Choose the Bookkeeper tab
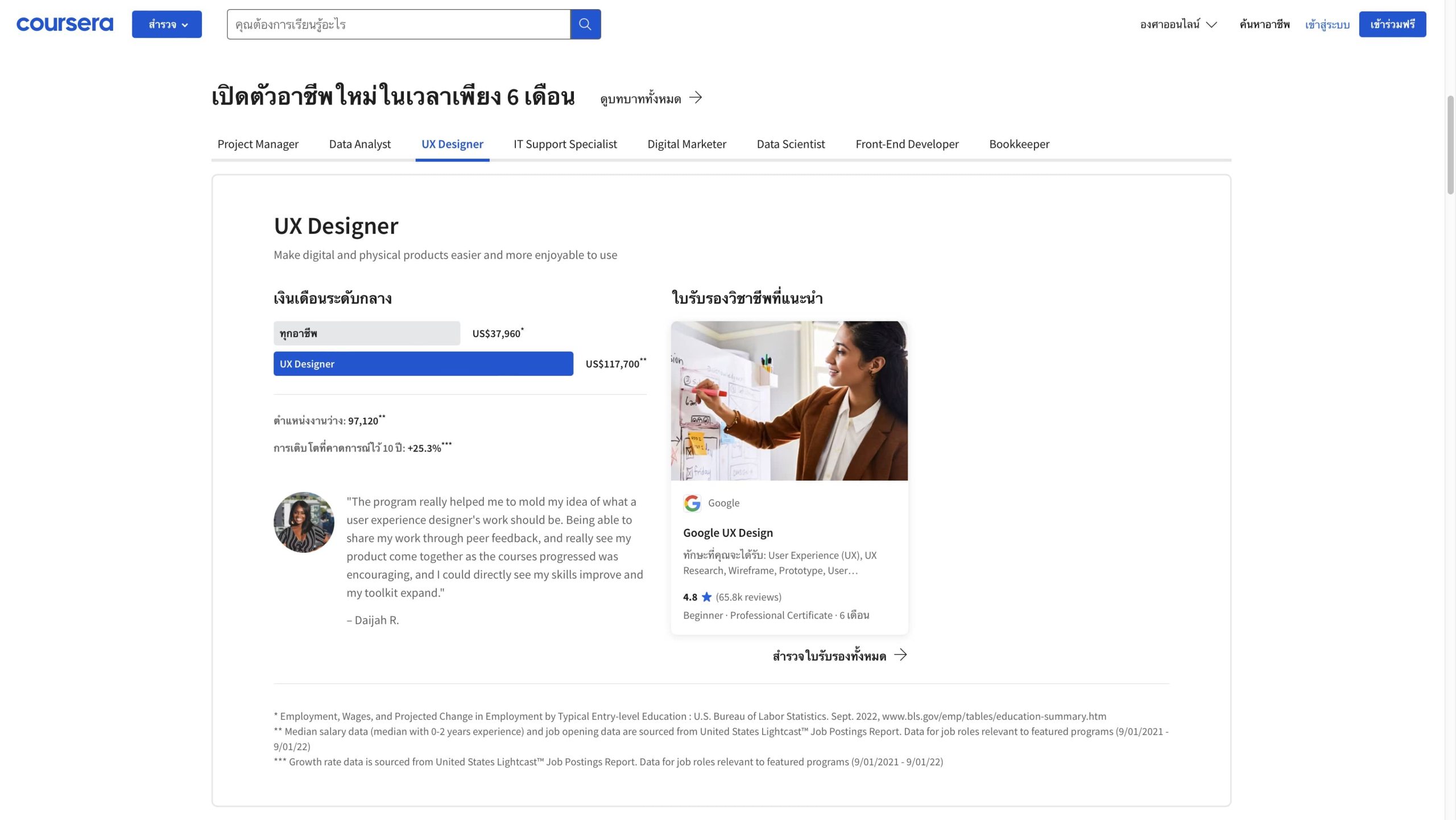The width and height of the screenshot is (1456, 820). [x=1019, y=144]
